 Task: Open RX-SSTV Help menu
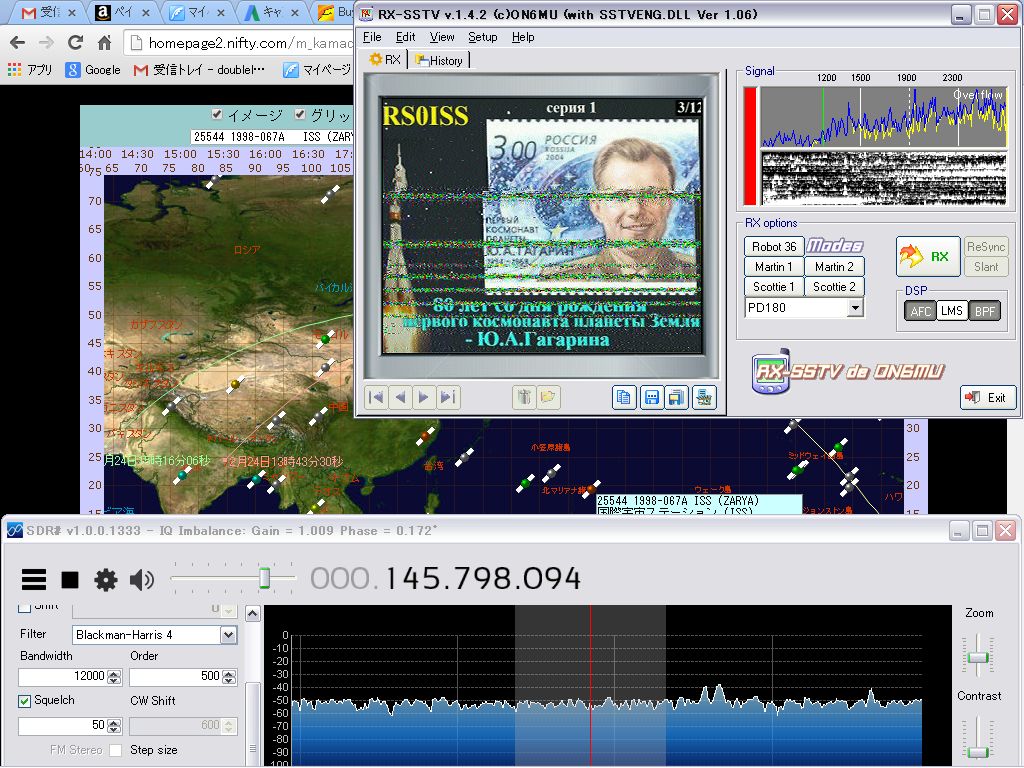(x=522, y=37)
